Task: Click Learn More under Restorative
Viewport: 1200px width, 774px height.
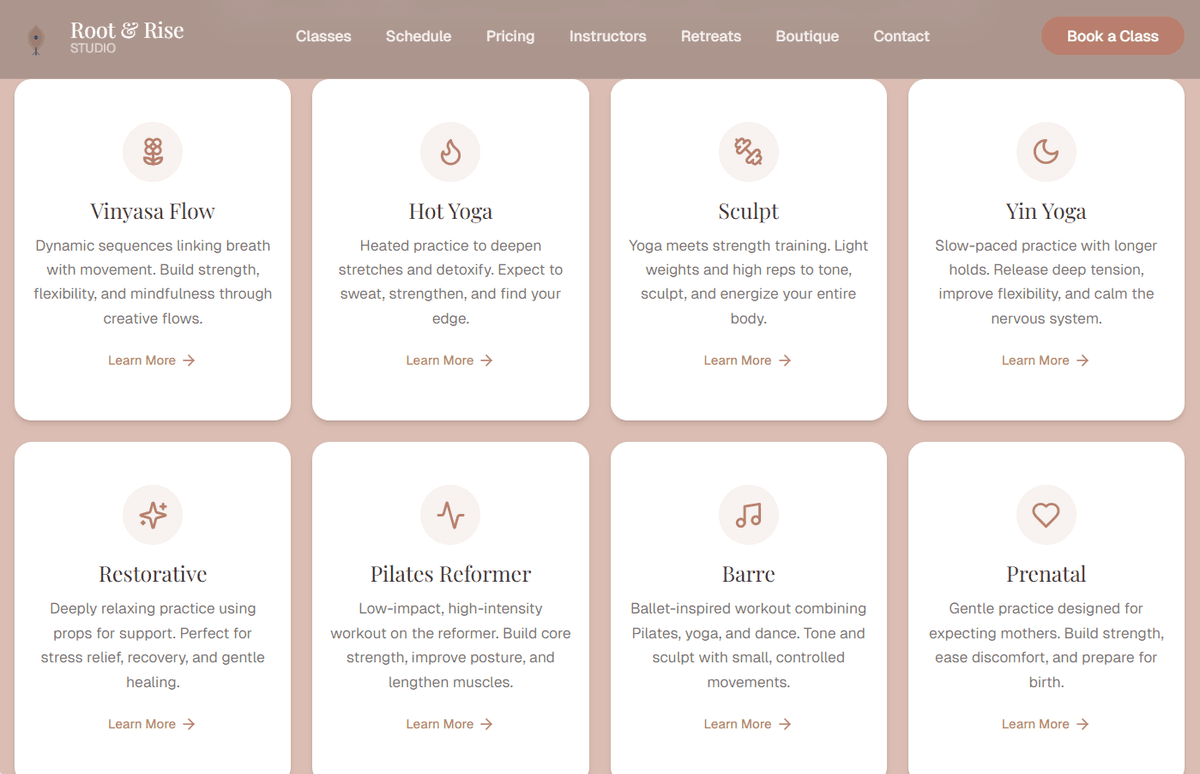Action: [x=152, y=724]
